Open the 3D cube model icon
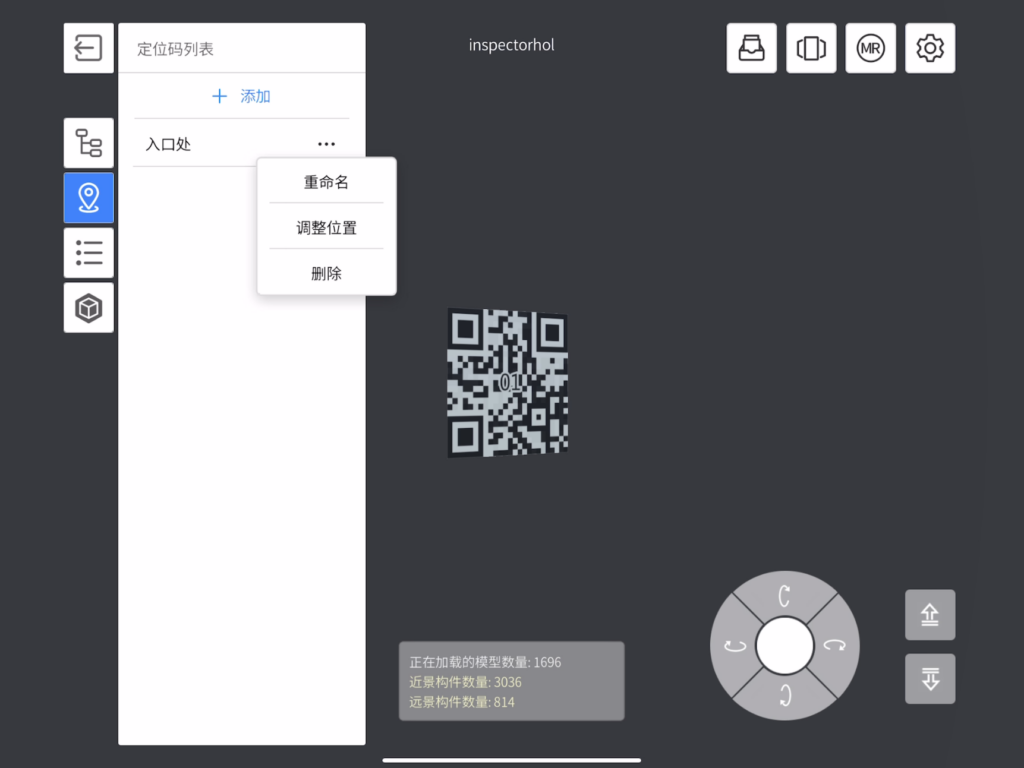This screenshot has height=768, width=1024. pyautogui.click(x=88, y=308)
